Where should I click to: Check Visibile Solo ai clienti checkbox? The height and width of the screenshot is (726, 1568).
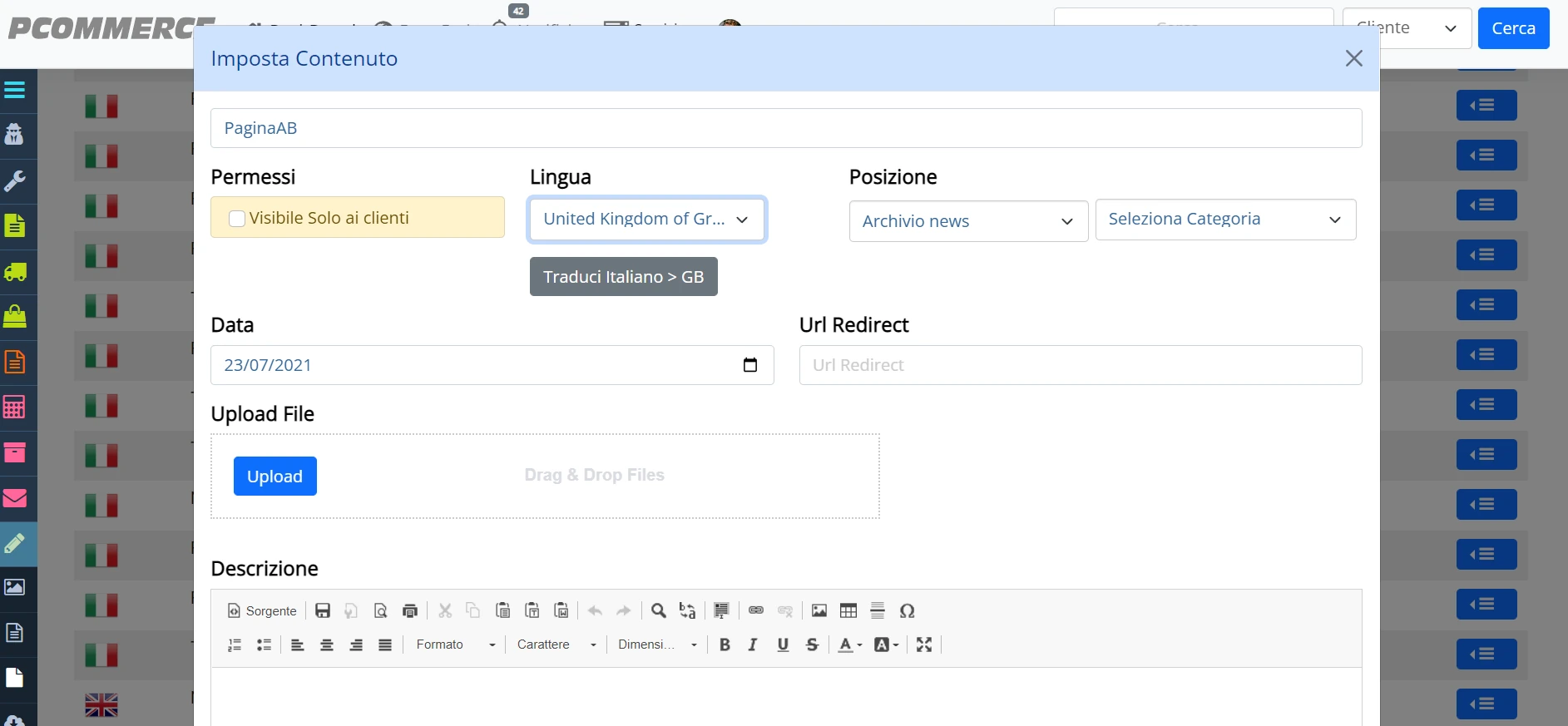click(237, 219)
